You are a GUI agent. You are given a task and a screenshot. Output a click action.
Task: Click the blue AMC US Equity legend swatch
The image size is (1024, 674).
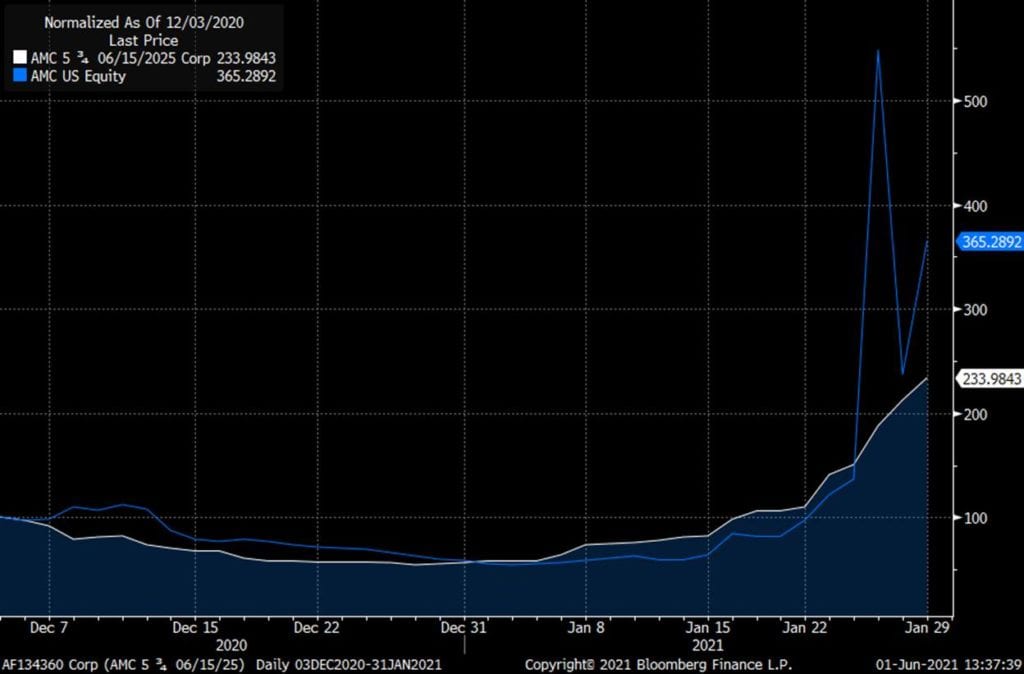coord(20,76)
